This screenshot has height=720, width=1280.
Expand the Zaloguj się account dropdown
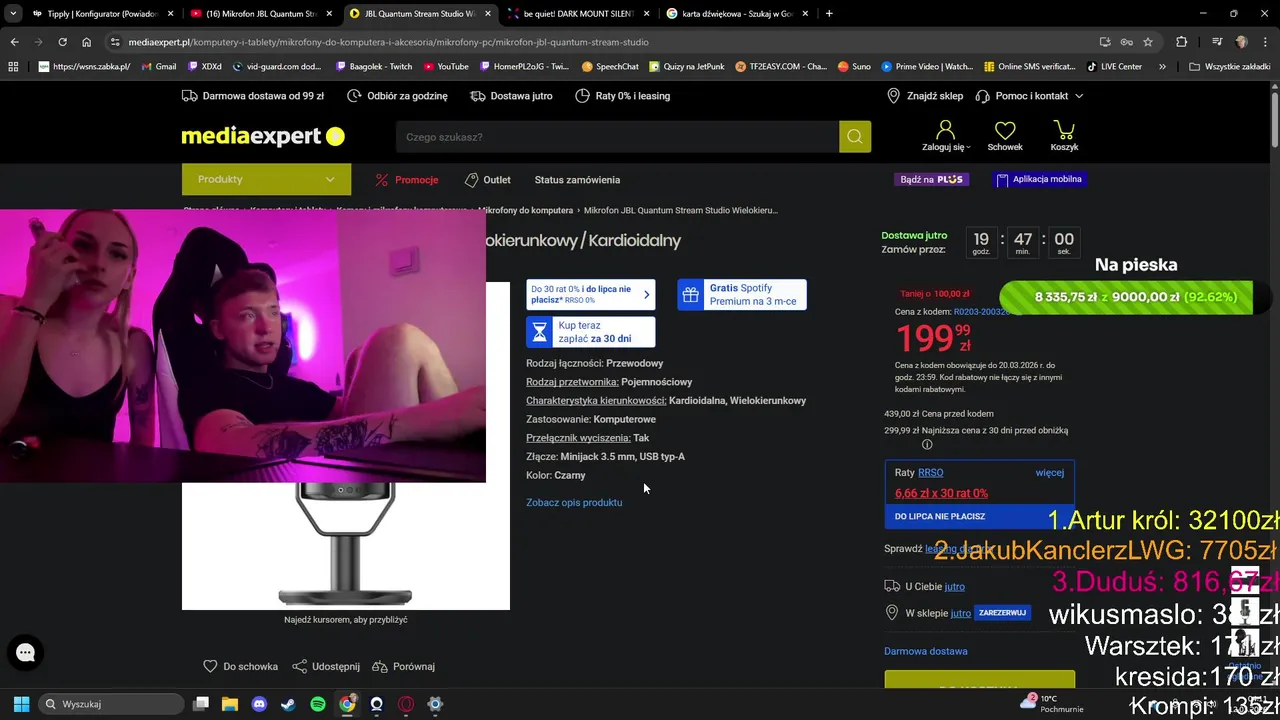click(945, 136)
